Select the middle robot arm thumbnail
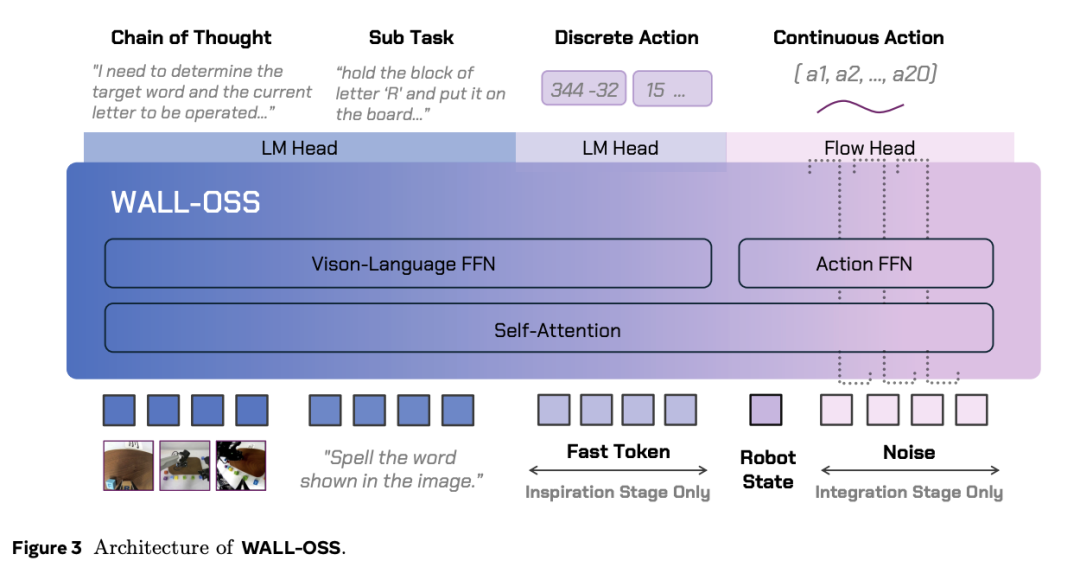 (x=184, y=465)
